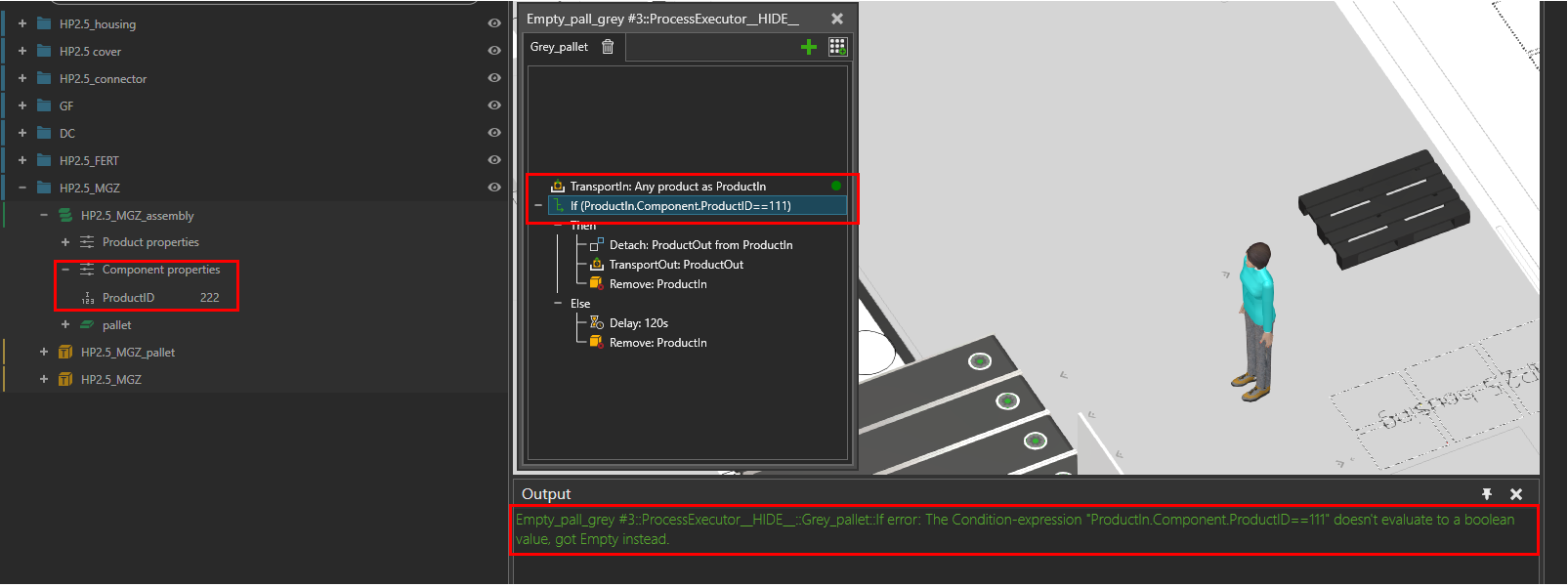
Task: Collapse the HP2.5_MGZ folder
Action: (22, 188)
